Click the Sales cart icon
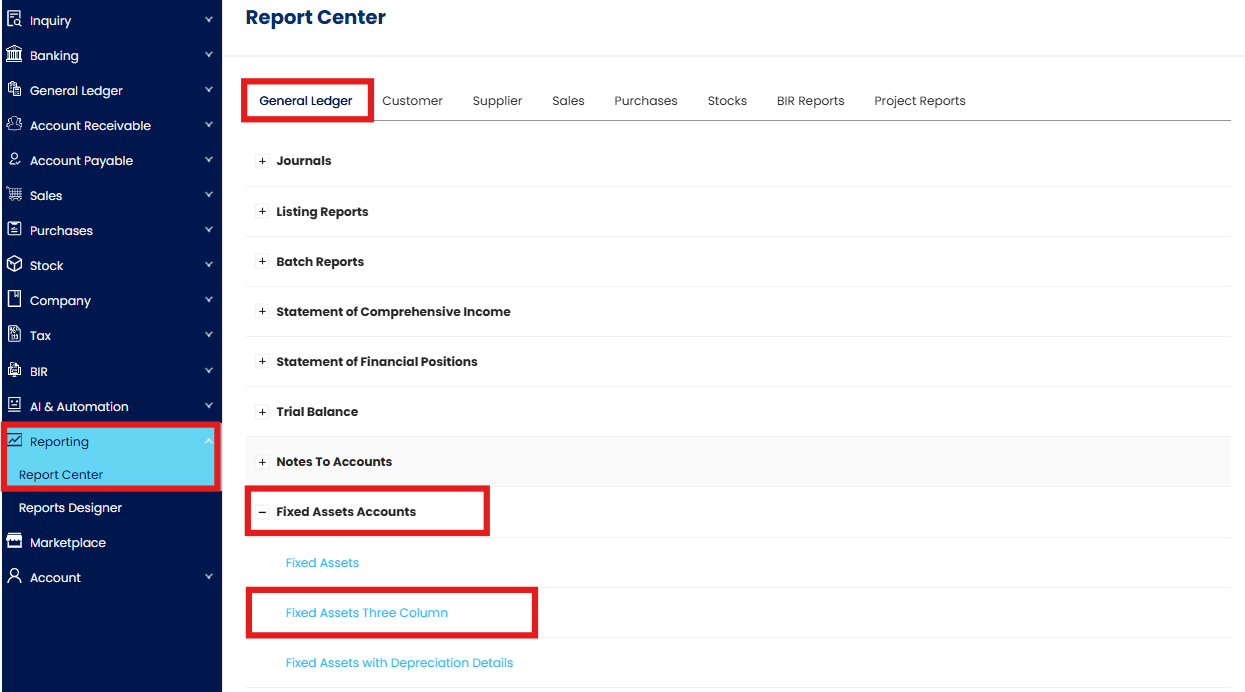This screenshot has height=692, width=1245. 14,194
